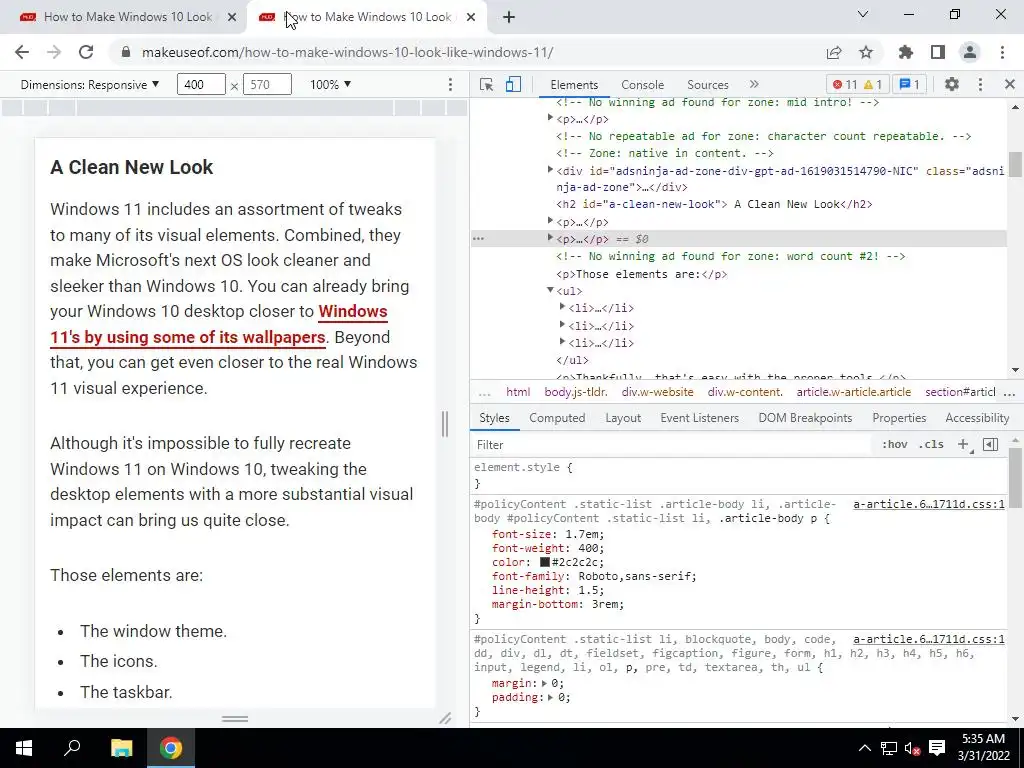Open taskbar search magnifier
The width and height of the screenshot is (1024, 768).
pyautogui.click(x=72, y=748)
